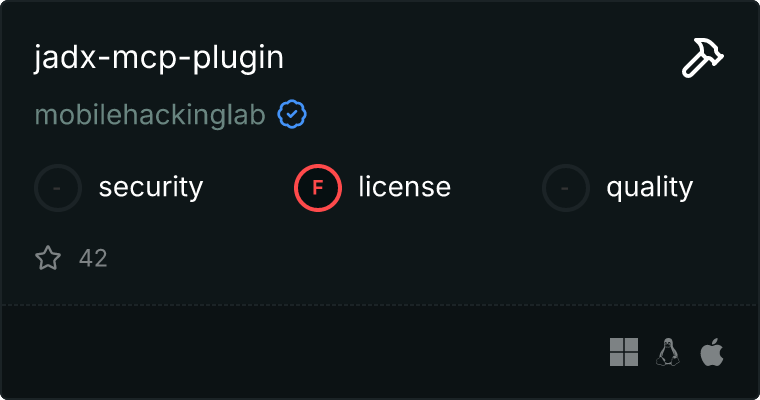Screen dimensions: 760x400
Task: Open the jadx-mcp-plugin title link
Action: pyautogui.click(x=159, y=58)
